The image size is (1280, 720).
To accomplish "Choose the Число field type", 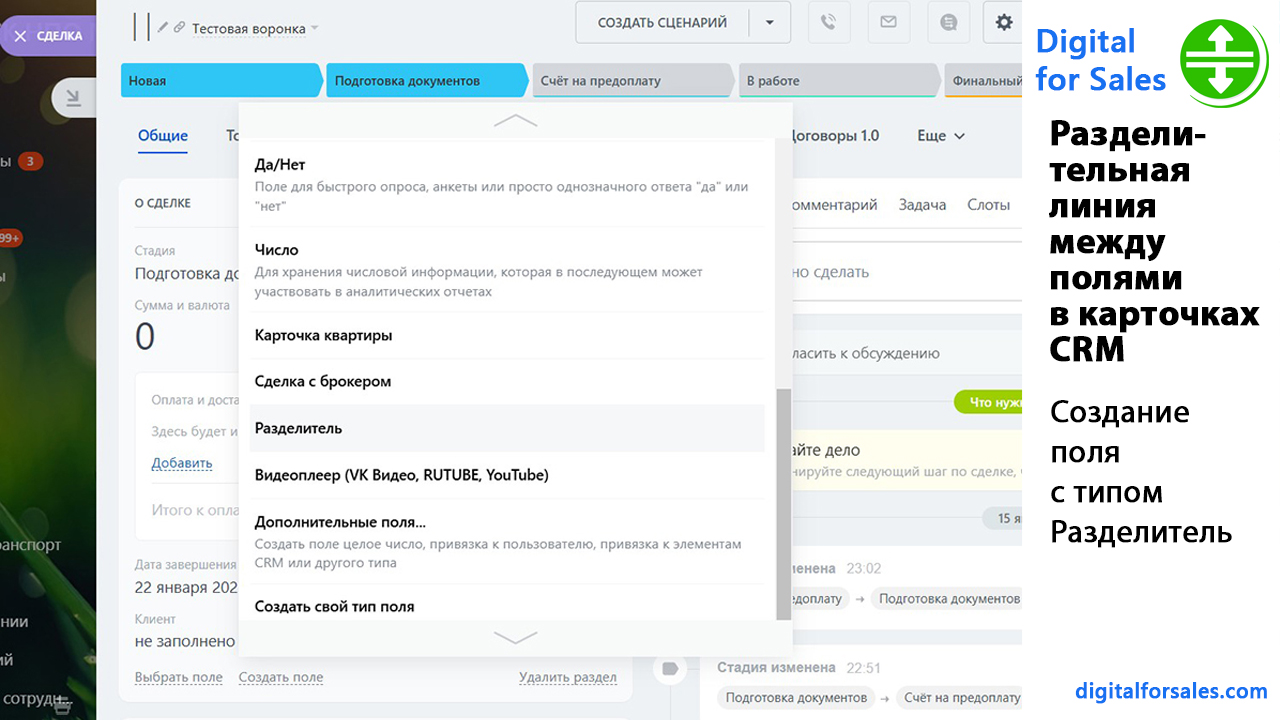I will (x=507, y=269).
